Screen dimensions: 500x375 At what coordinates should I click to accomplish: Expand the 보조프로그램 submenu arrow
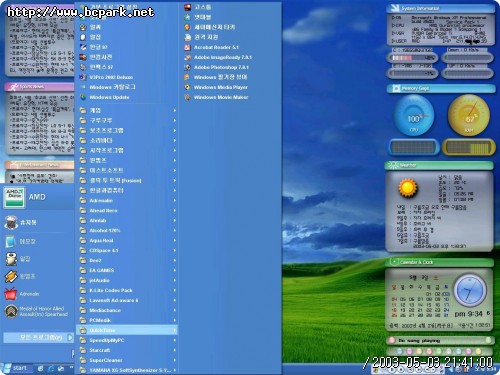175,130
